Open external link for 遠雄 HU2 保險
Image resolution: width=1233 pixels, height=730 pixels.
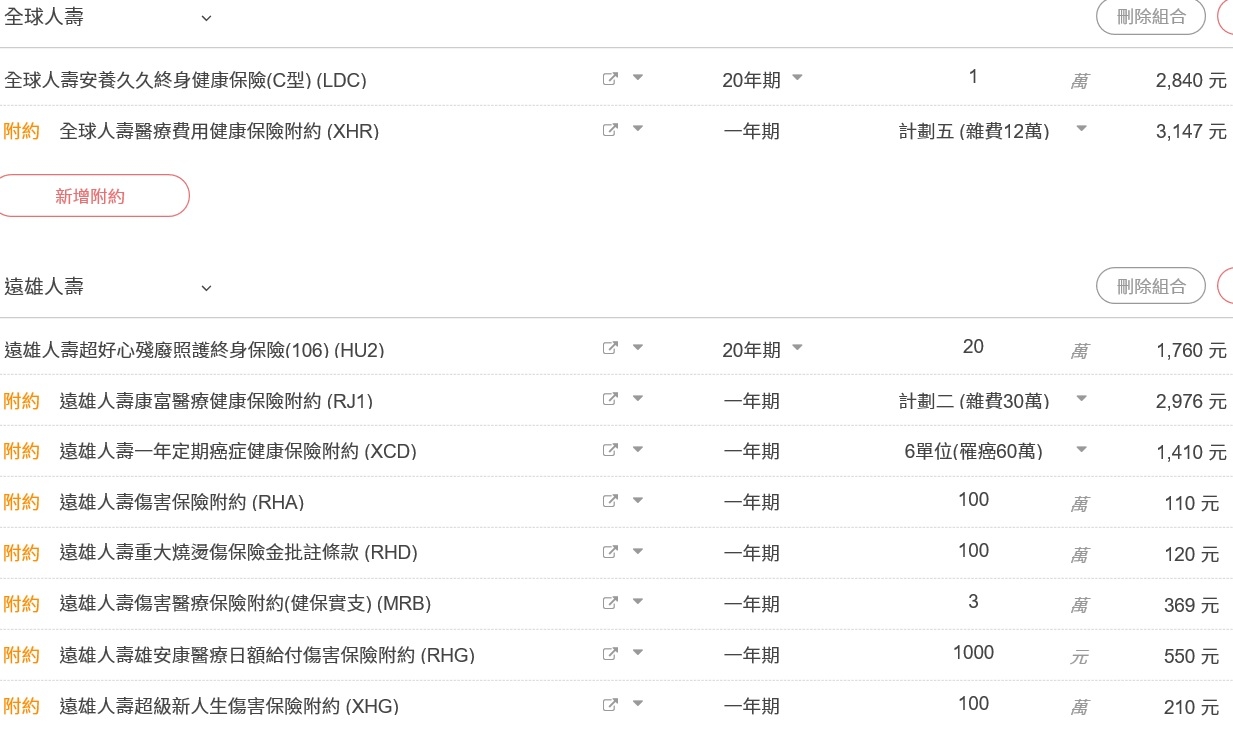pos(610,349)
